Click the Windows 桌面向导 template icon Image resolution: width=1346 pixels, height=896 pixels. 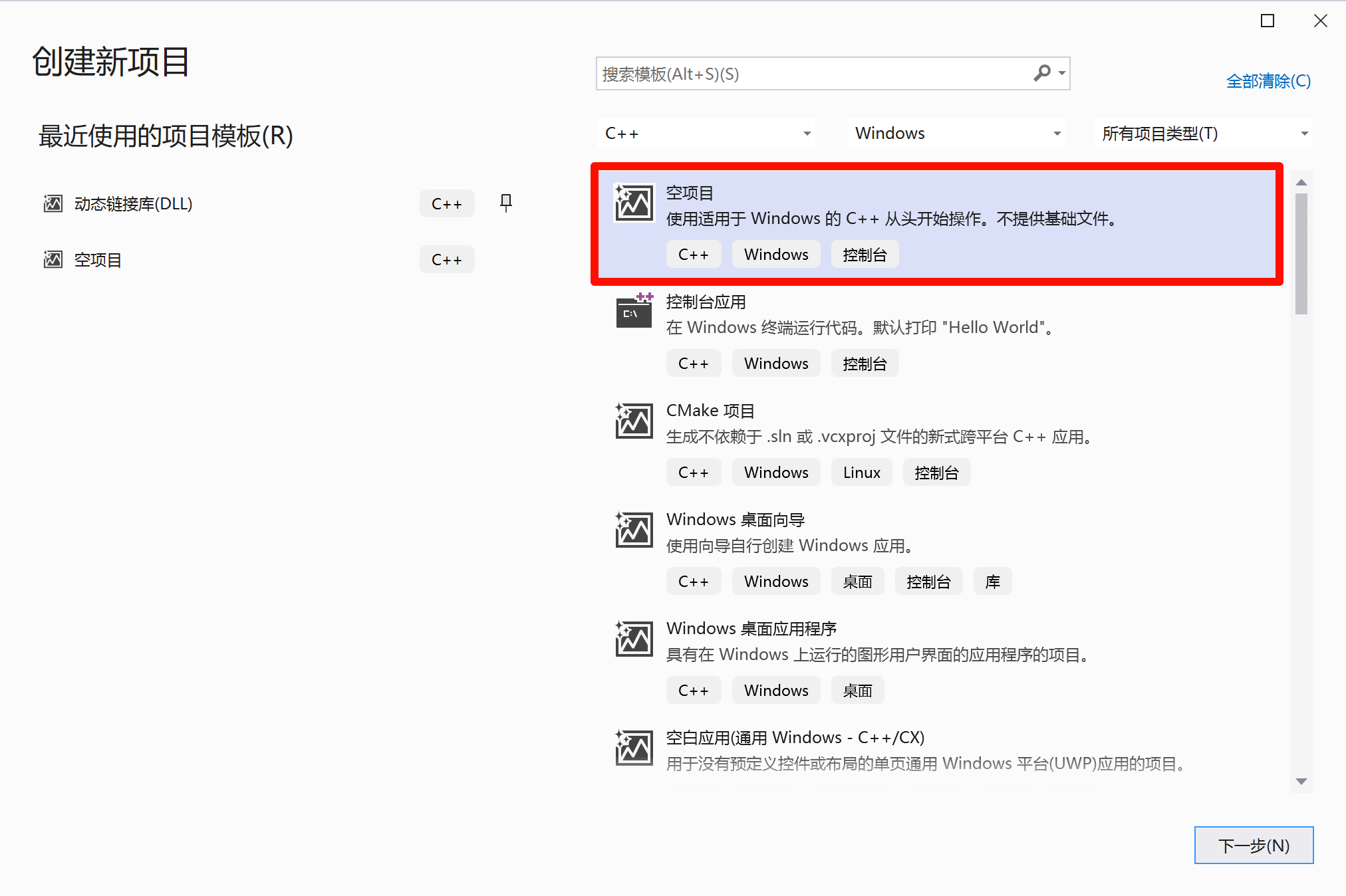point(633,530)
